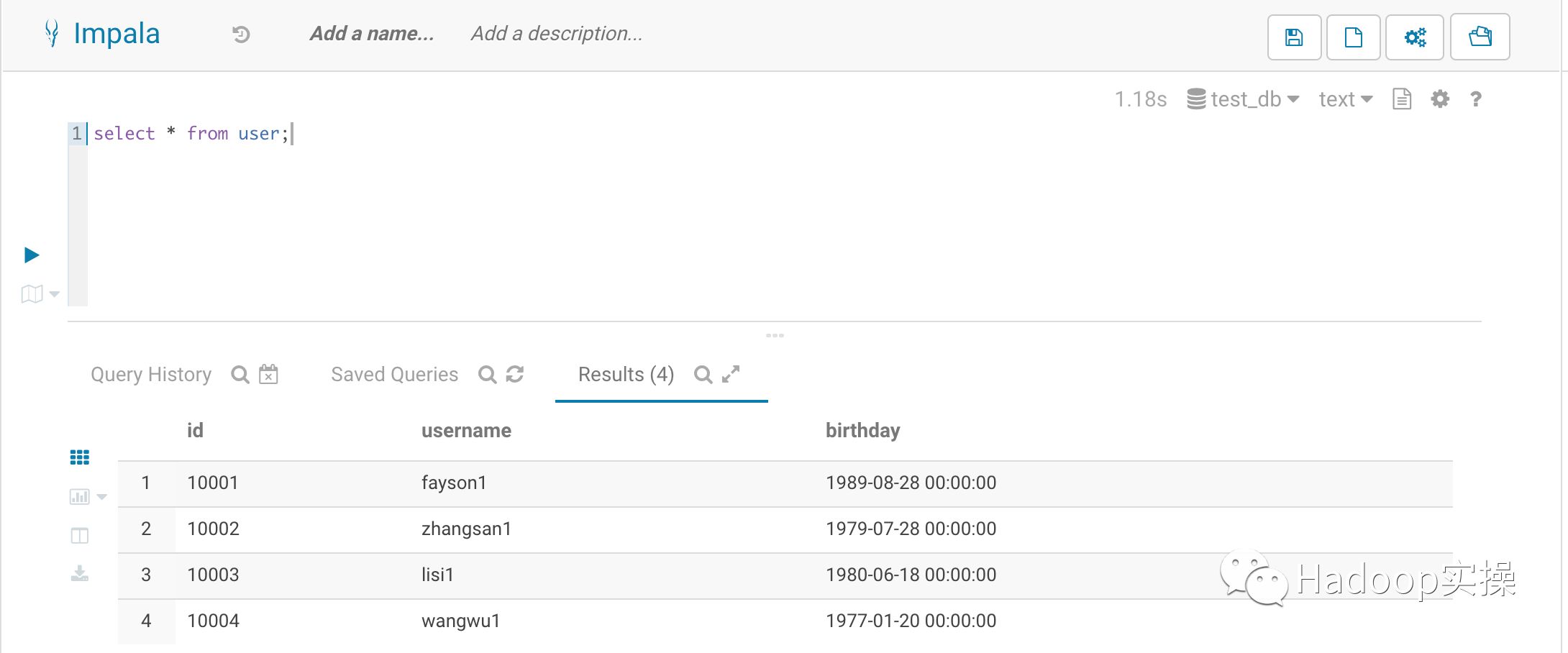Open session settings gears button
The width and height of the screenshot is (1568, 653).
pos(1415,37)
